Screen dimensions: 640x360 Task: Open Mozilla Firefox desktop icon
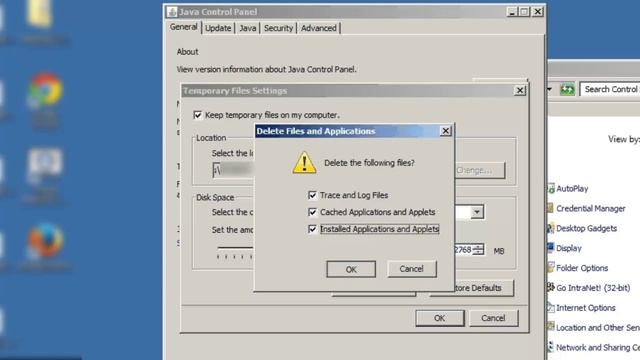45,240
